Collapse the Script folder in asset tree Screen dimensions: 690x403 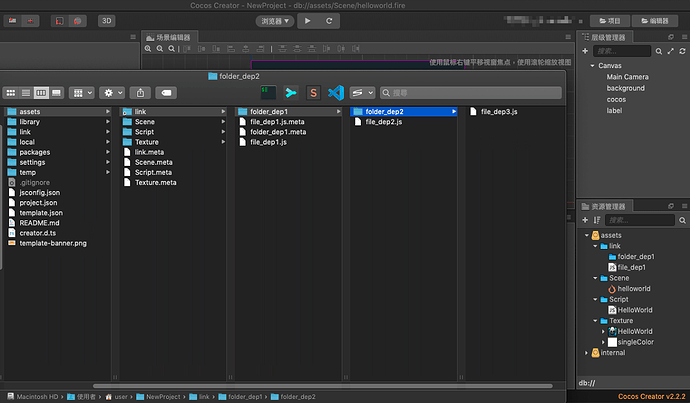595,299
